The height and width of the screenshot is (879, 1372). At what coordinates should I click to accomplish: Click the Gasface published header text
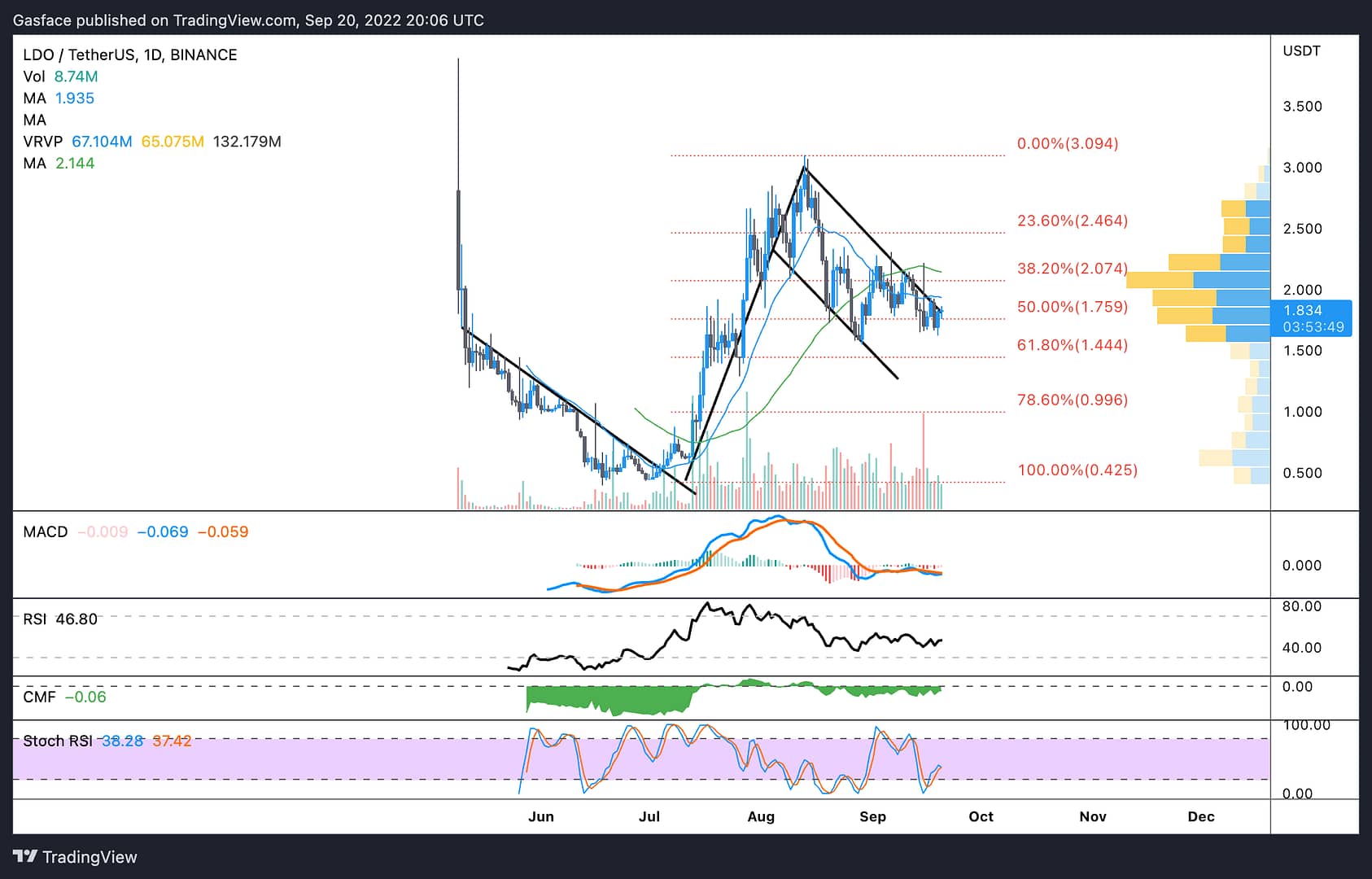click(248, 20)
